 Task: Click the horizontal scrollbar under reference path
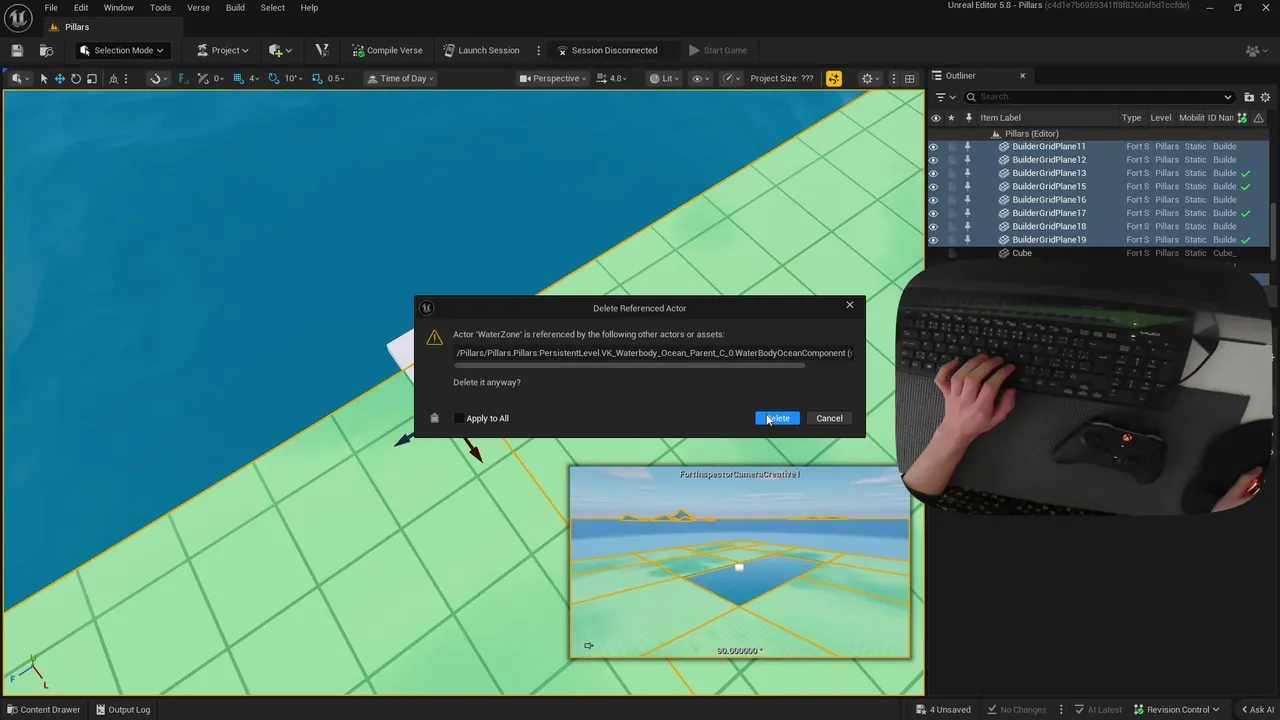(629, 366)
